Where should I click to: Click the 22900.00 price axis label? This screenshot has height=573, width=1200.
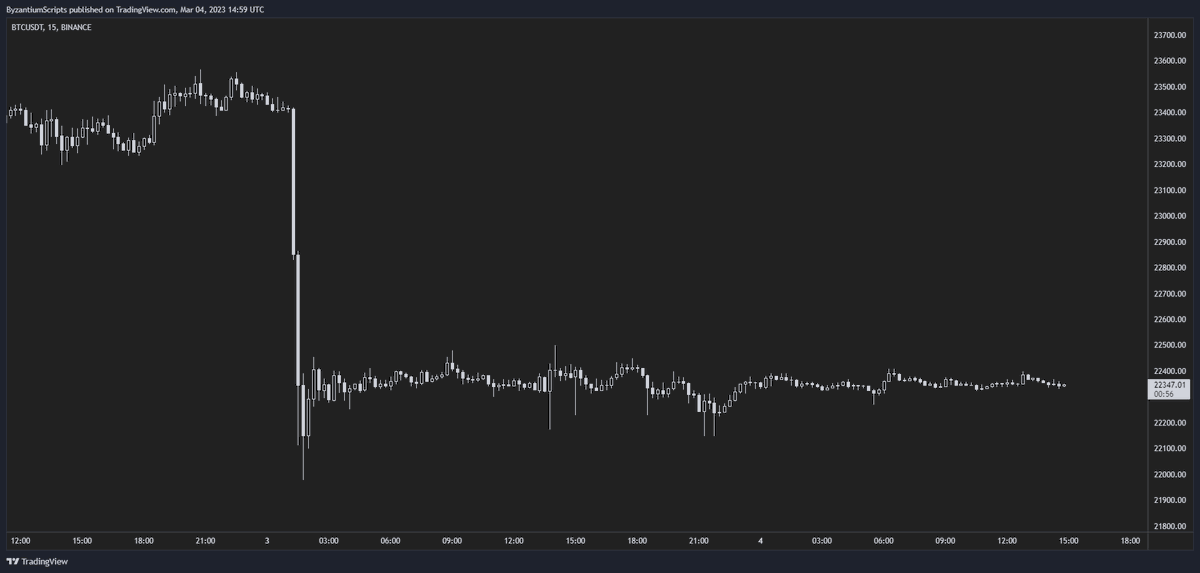(1170, 242)
